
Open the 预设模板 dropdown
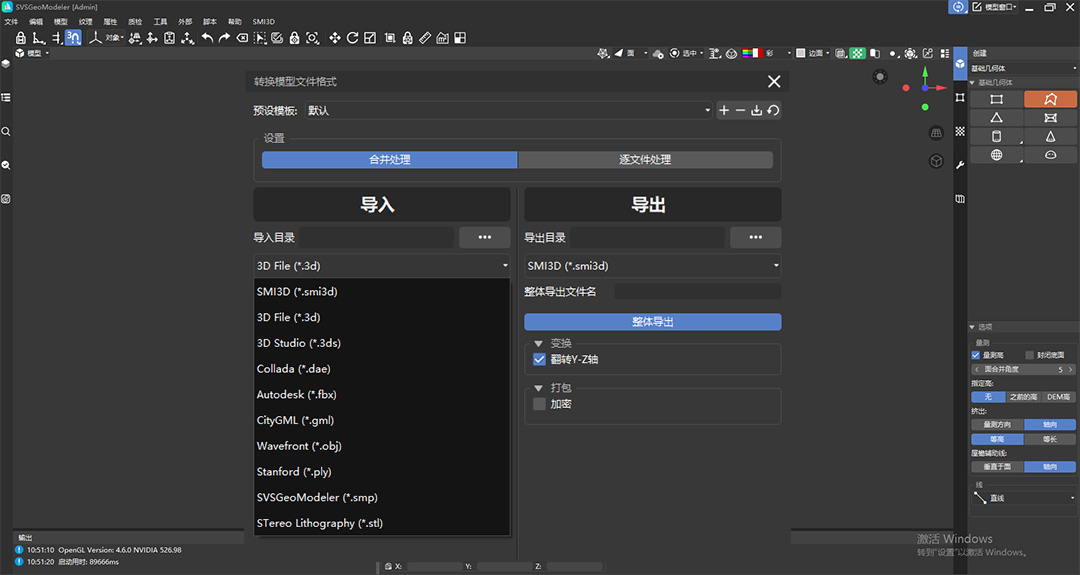[x=509, y=110]
